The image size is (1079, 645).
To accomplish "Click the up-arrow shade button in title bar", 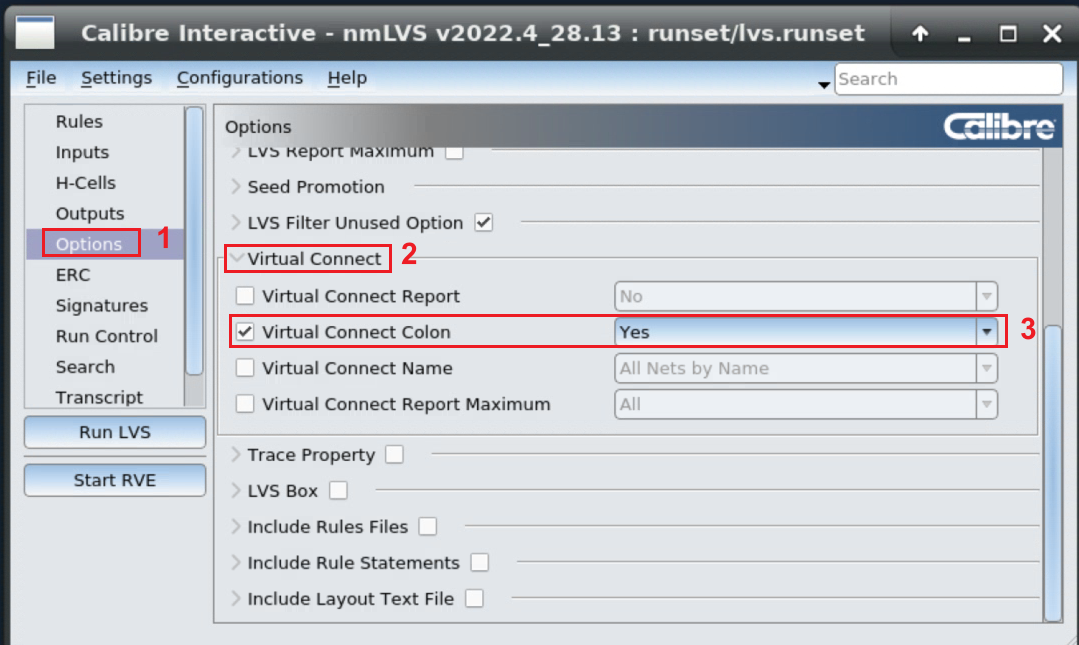I will tap(920, 33).
